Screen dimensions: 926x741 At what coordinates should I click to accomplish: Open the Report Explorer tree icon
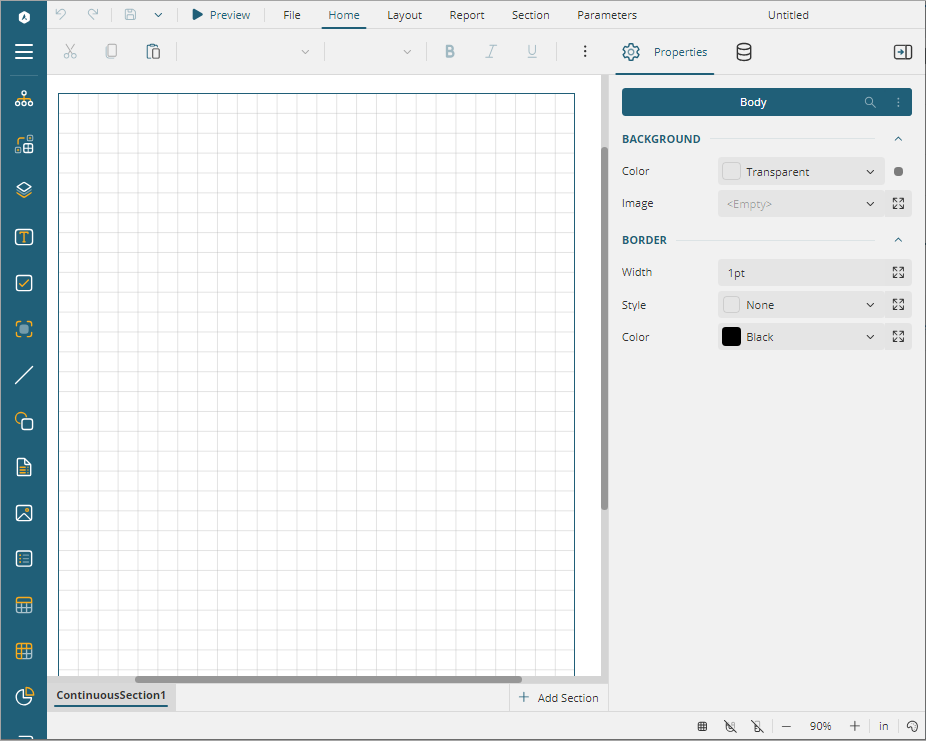pos(24,98)
